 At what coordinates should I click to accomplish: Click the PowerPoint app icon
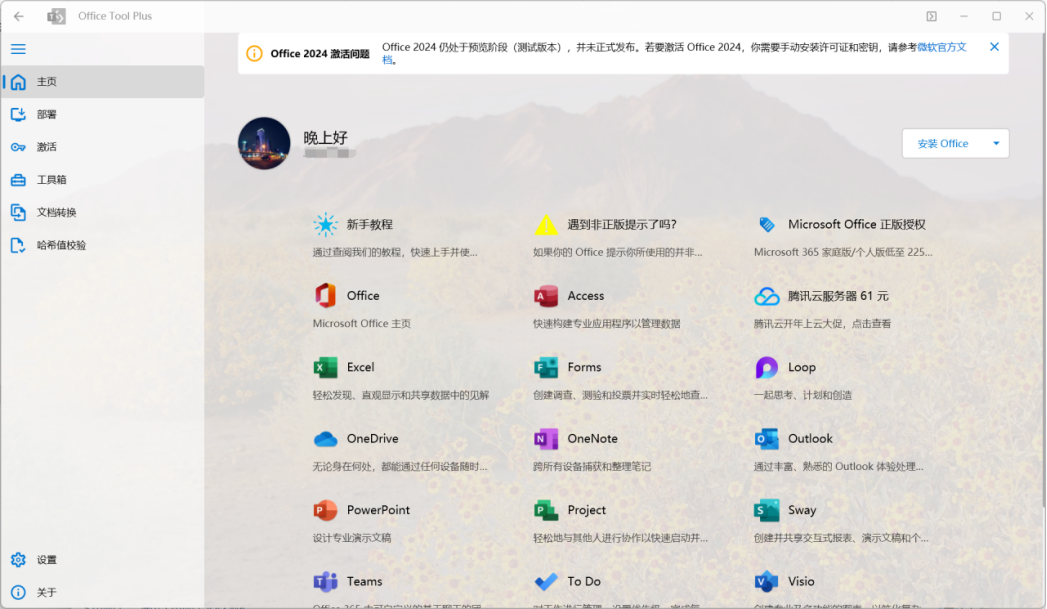[x=325, y=510]
